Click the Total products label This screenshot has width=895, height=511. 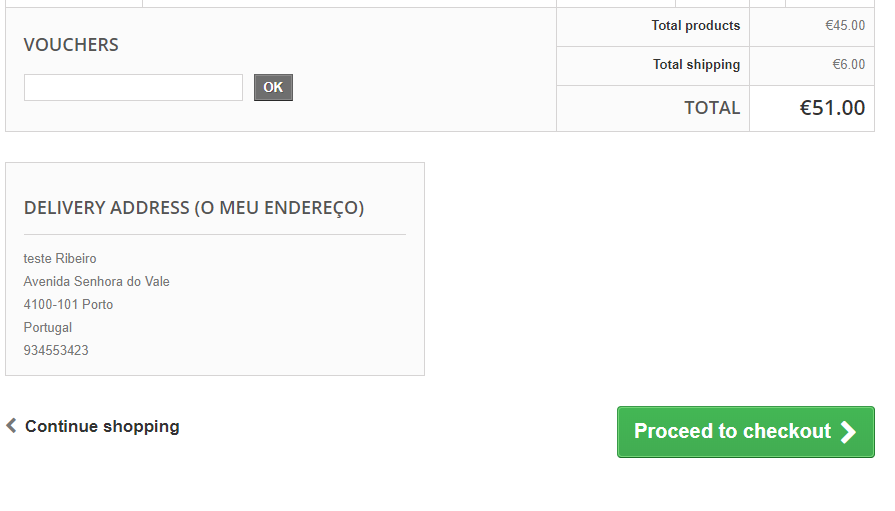click(x=695, y=26)
